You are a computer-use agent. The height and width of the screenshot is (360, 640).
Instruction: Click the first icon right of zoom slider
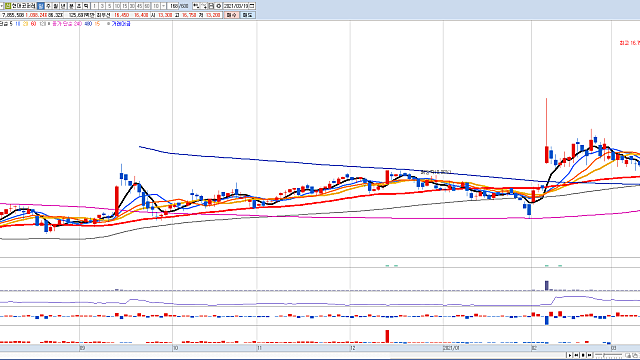(x=629, y=356)
